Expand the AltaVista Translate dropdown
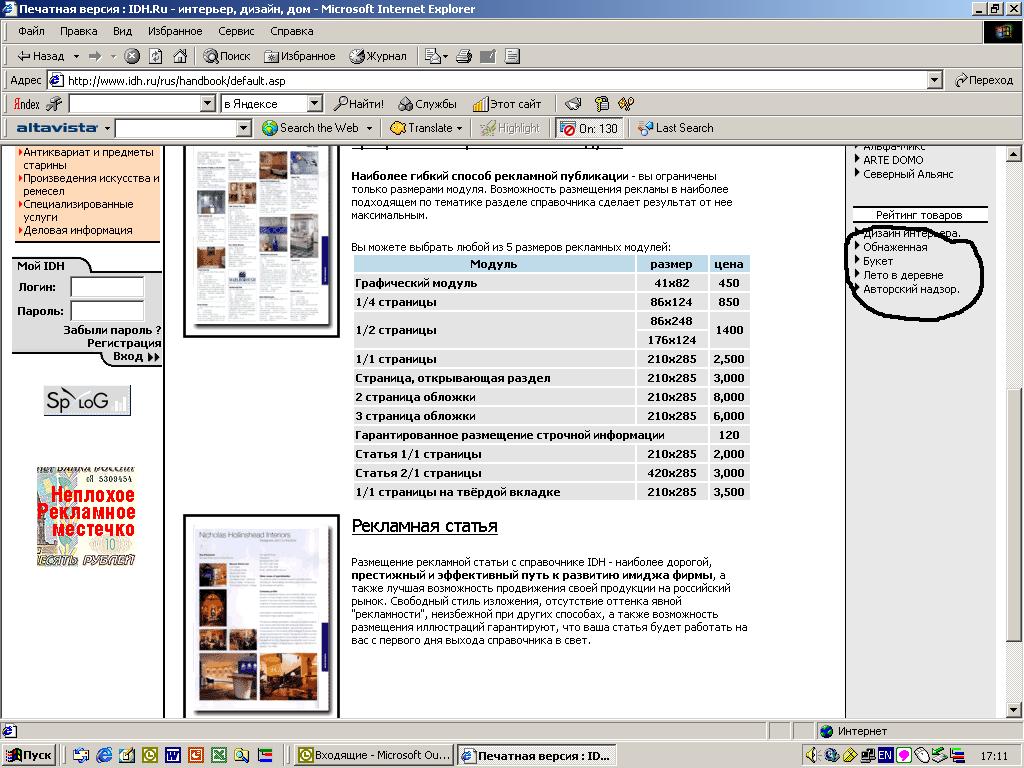This screenshot has width=1024, height=768. 459,128
